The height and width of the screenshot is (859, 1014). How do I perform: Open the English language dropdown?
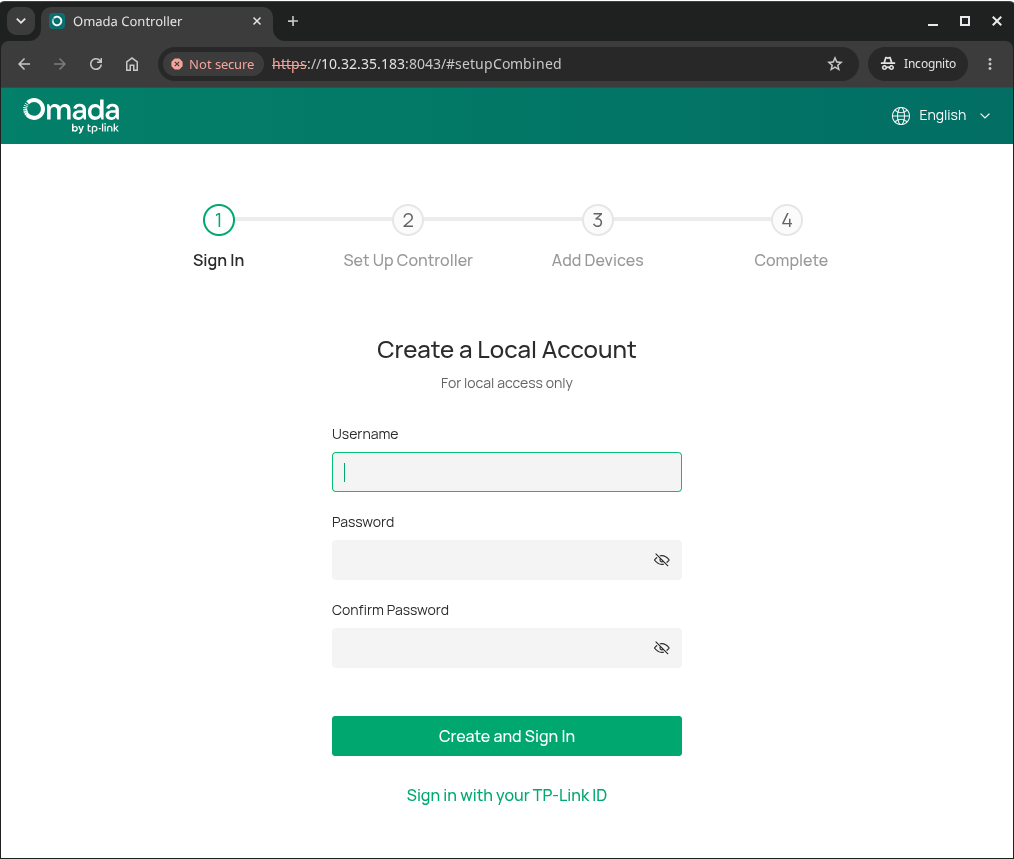941,116
